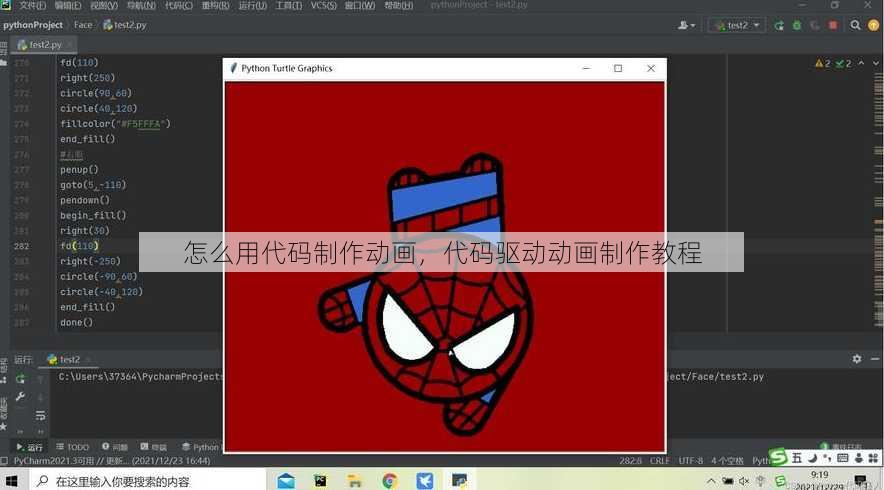This screenshot has width=884, height=490.
Task: Open the 导航(N) menu
Action: pos(141,6)
